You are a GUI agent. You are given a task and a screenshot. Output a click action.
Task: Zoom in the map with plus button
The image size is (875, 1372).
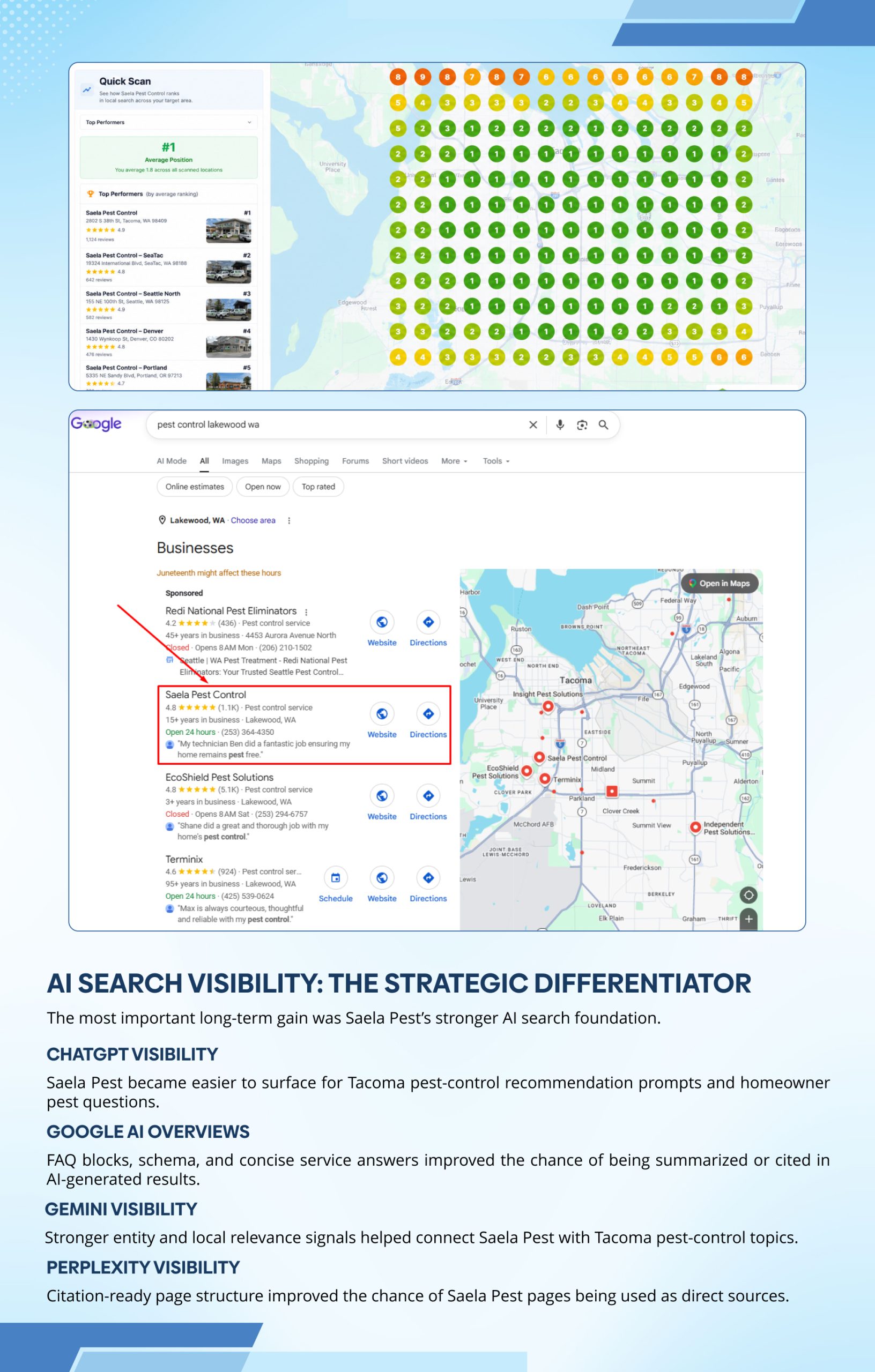click(748, 919)
